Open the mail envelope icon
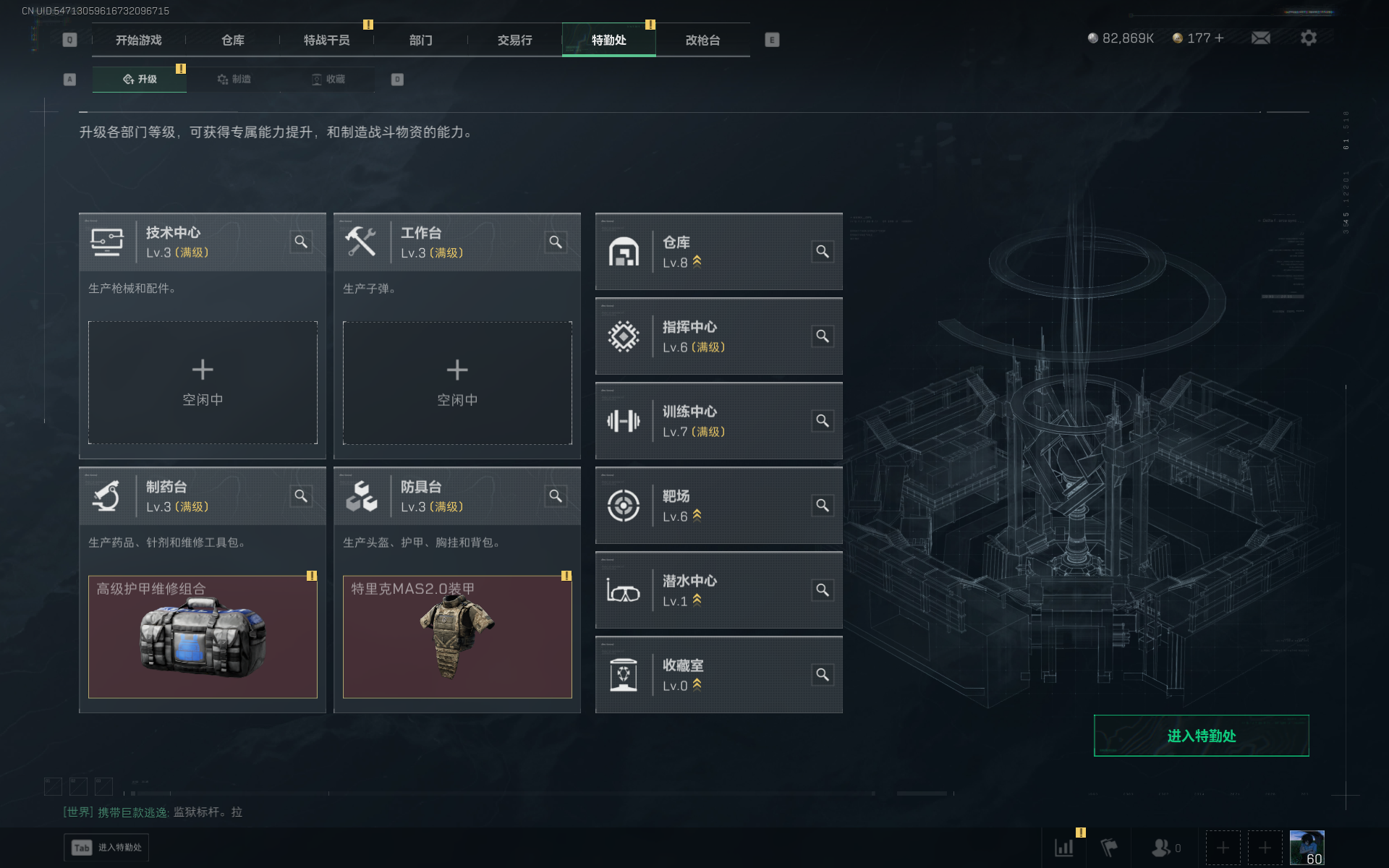This screenshot has width=1389, height=868. [x=1261, y=38]
